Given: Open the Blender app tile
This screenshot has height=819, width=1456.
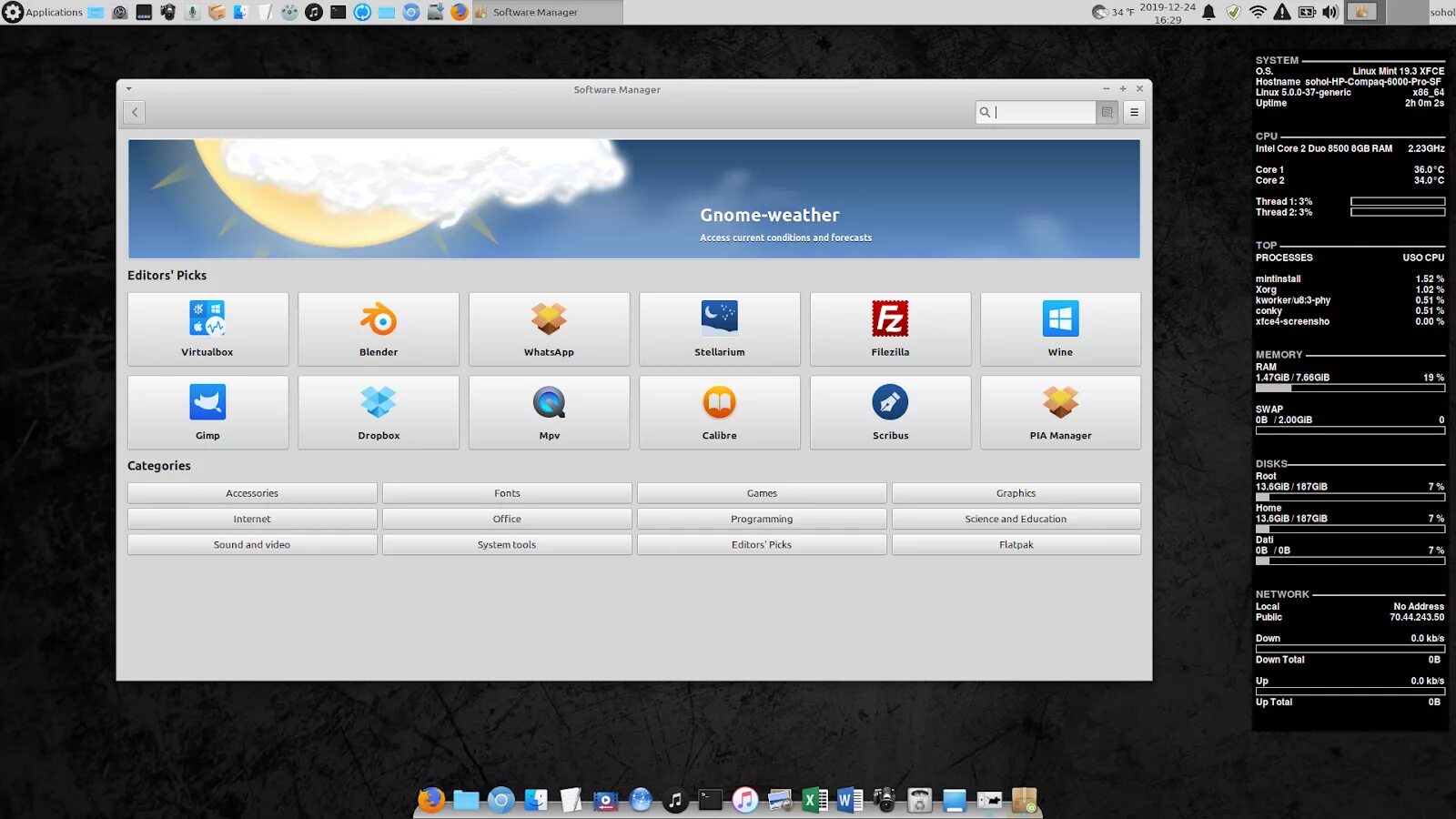Looking at the screenshot, I should point(379,329).
